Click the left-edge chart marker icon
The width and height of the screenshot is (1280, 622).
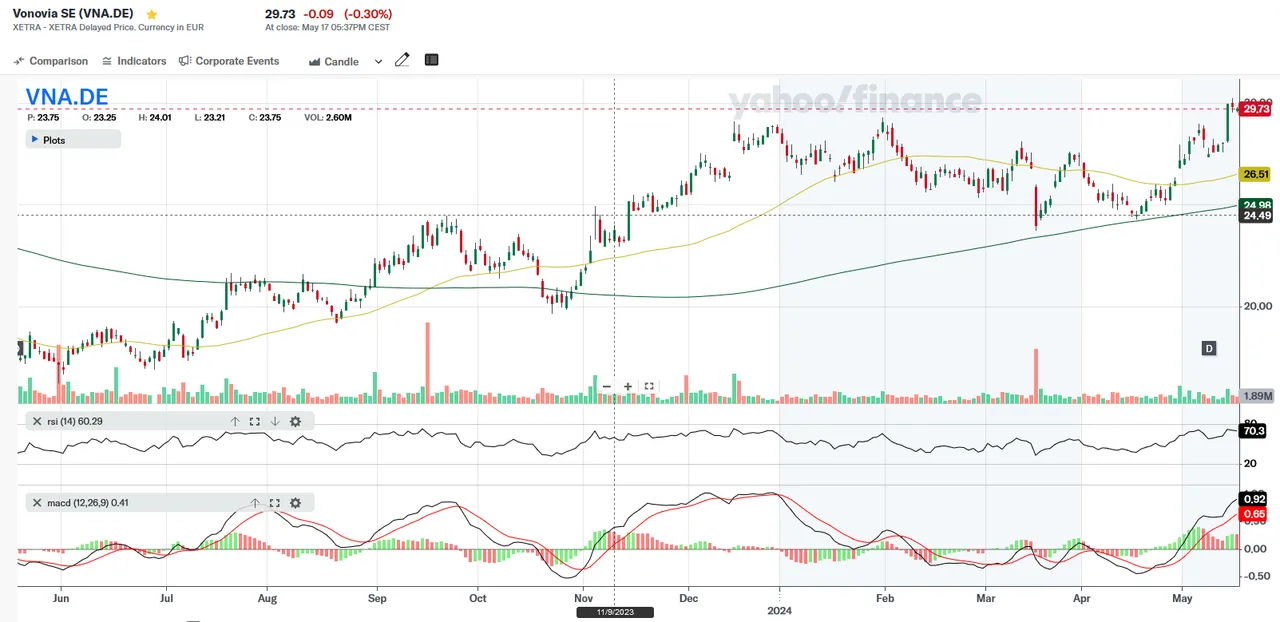click(21, 348)
